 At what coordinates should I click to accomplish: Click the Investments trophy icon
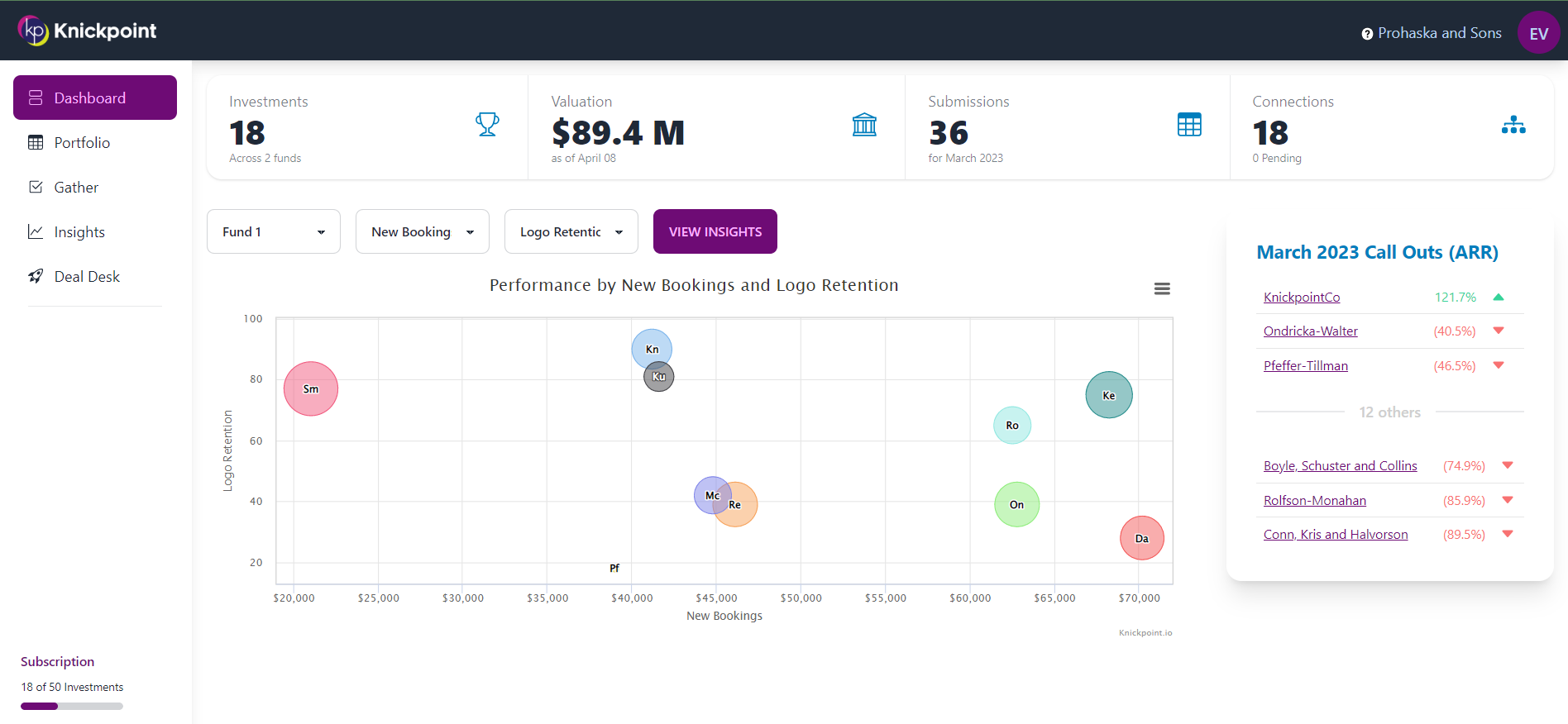(x=487, y=125)
